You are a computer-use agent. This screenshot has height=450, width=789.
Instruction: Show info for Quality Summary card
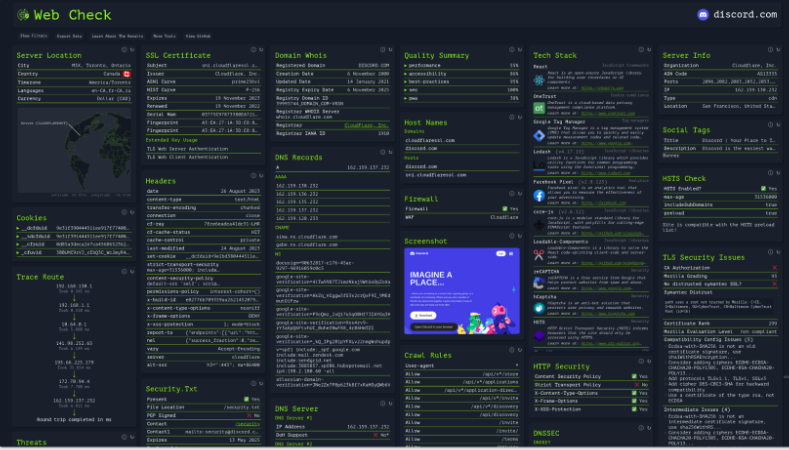(512, 49)
